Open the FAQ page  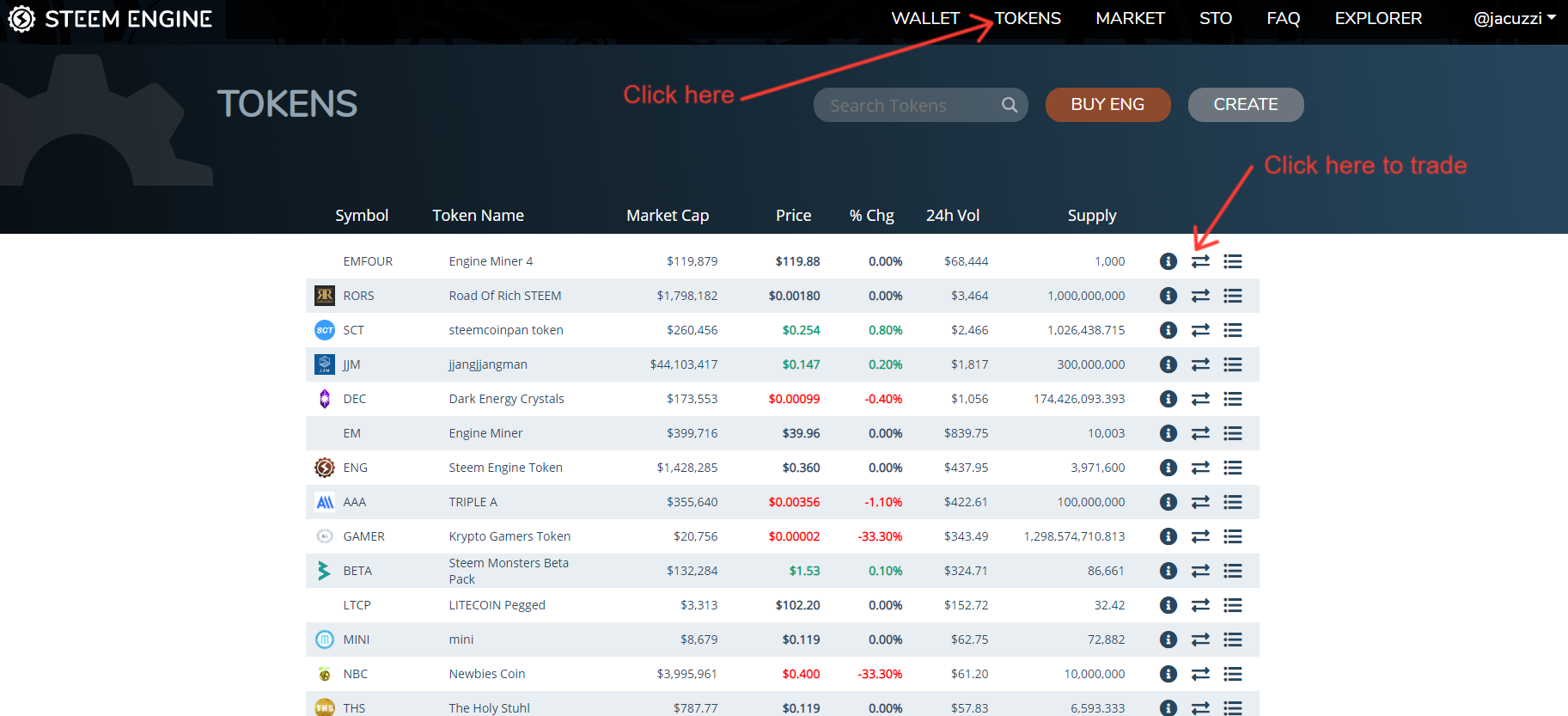(1284, 18)
